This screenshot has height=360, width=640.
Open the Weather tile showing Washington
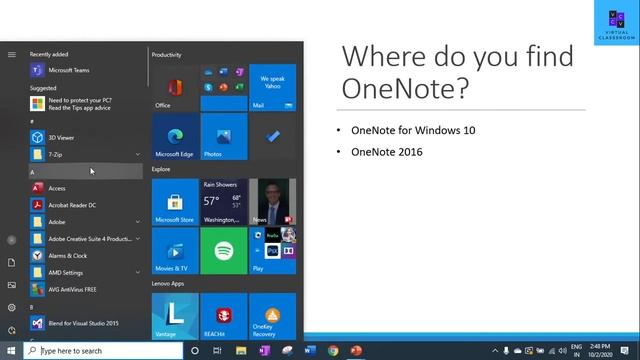224,202
